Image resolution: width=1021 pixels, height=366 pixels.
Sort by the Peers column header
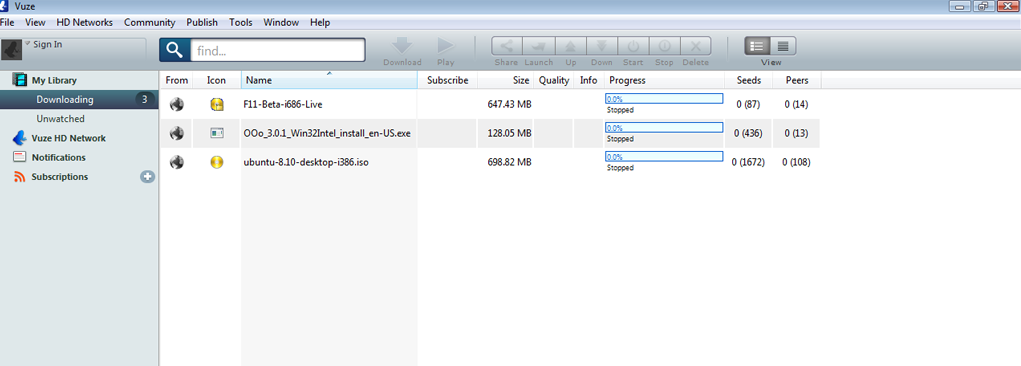pos(797,80)
